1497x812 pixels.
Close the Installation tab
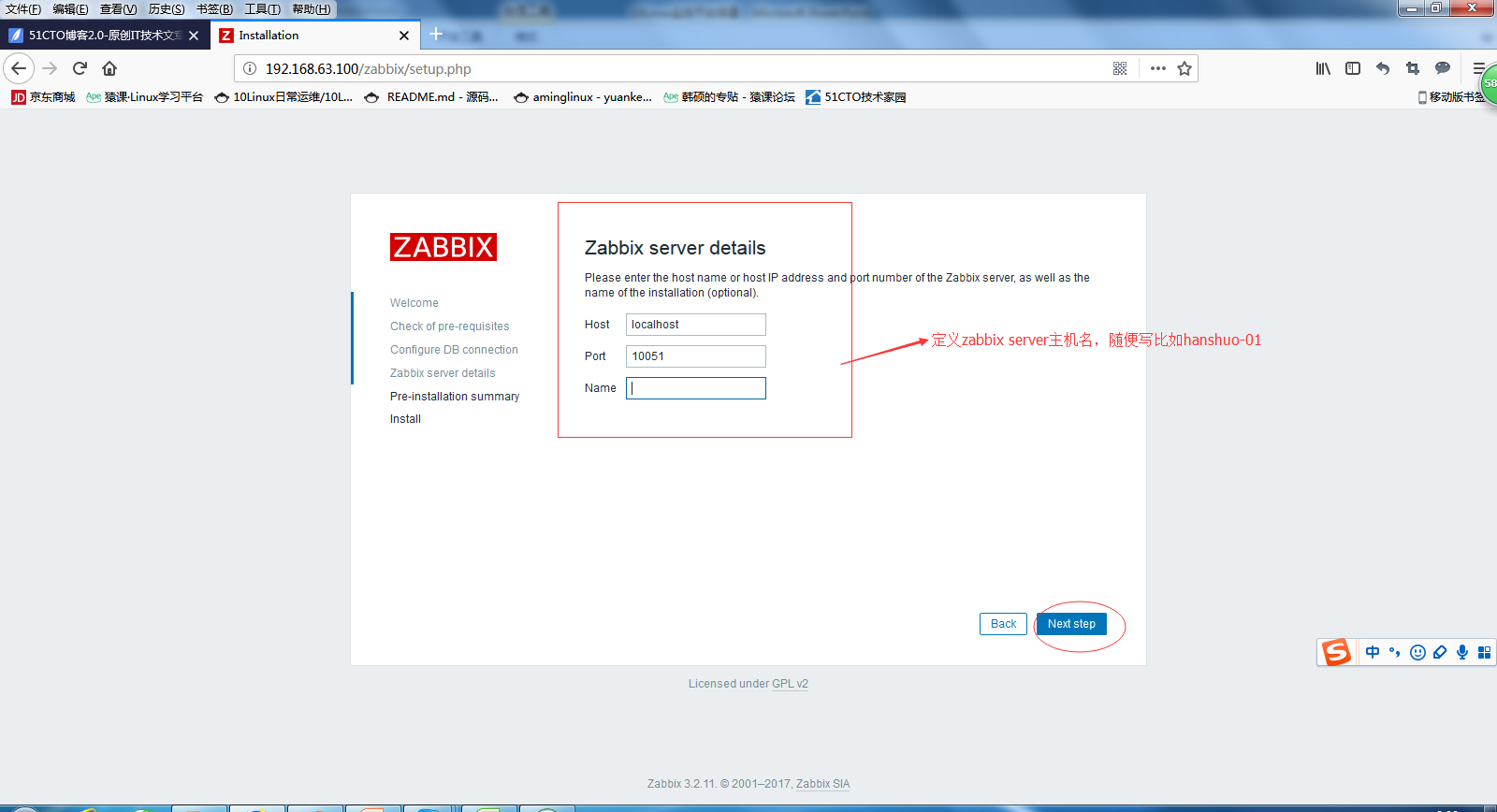coord(404,36)
